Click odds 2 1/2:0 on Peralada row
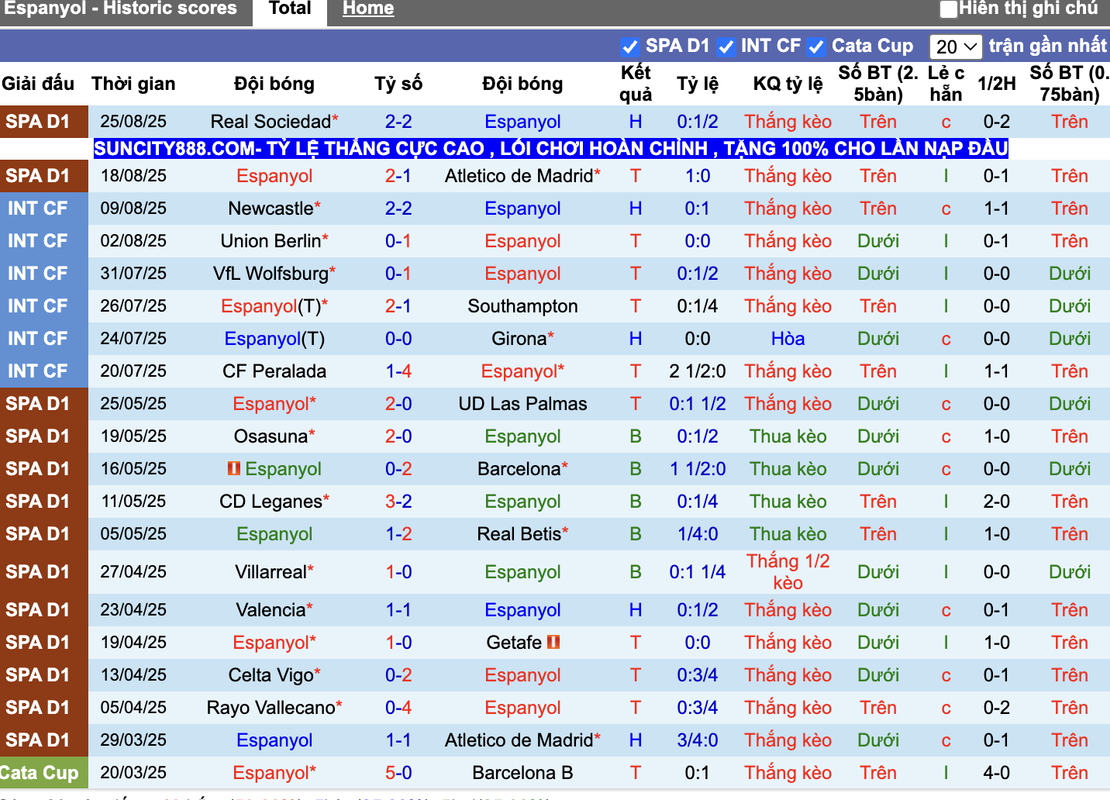This screenshot has width=1110, height=800. pos(697,371)
